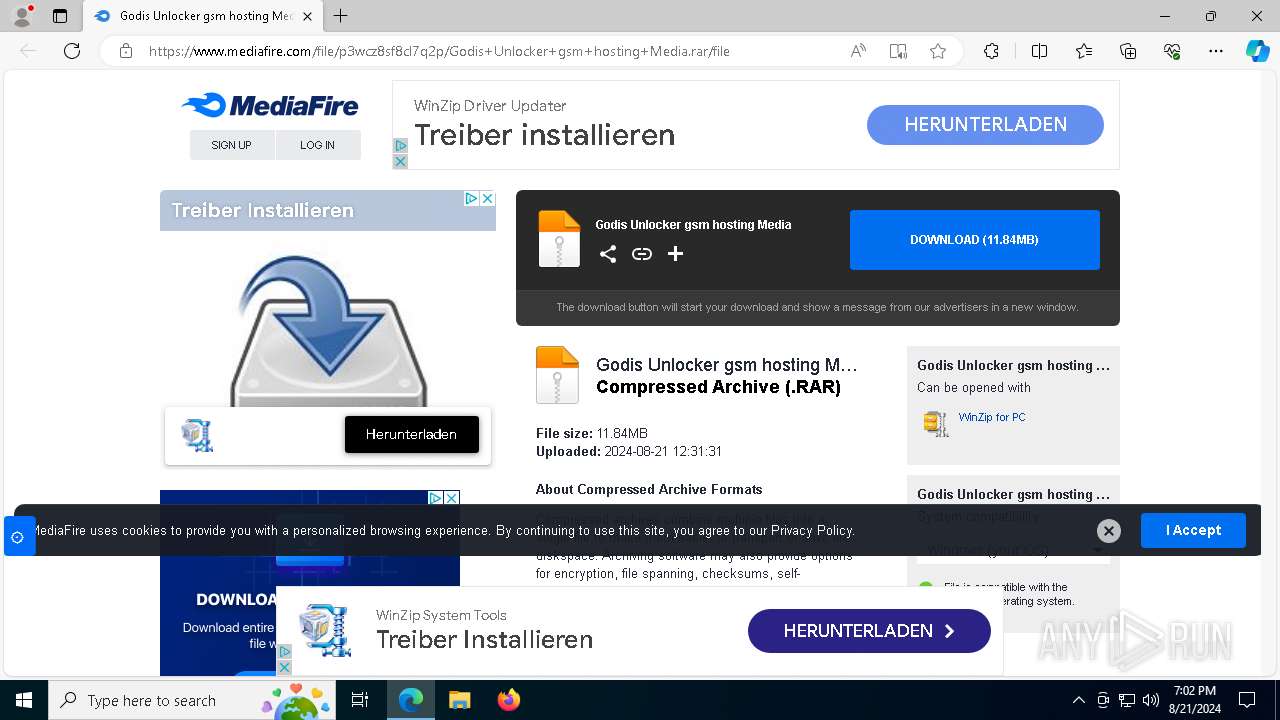The height and width of the screenshot is (720, 1280).
Task: Open the tab actions menu icon
Action: (x=60, y=16)
